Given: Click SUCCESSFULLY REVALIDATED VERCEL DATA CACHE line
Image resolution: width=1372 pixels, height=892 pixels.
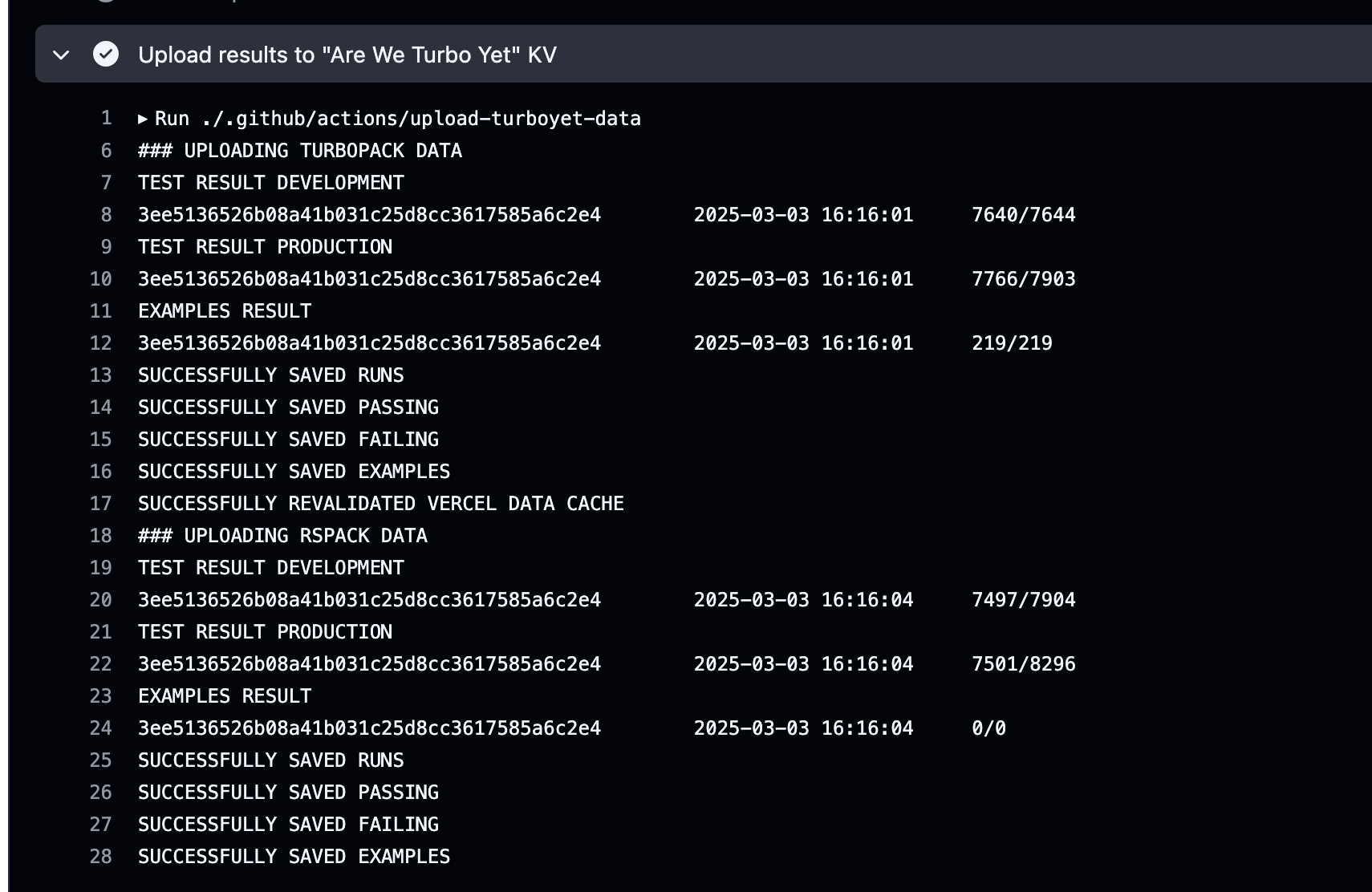Looking at the screenshot, I should 380,504.
